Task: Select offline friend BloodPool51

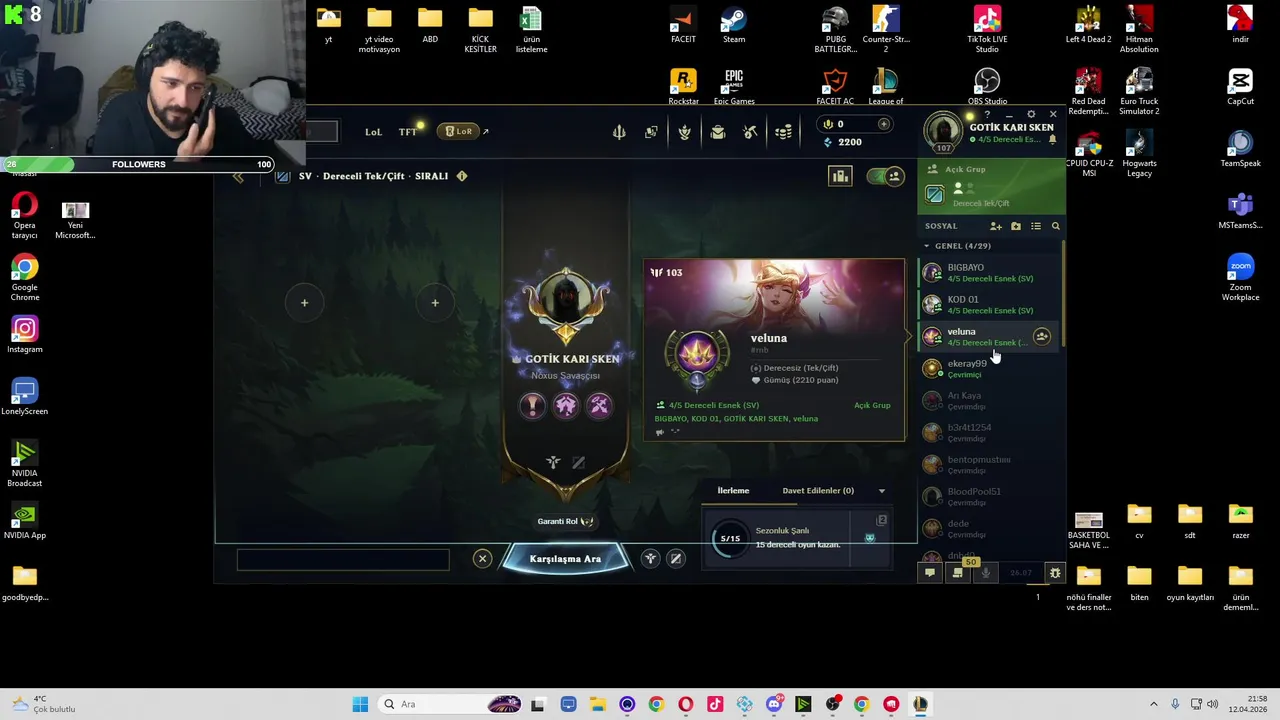Action: click(x=990, y=496)
